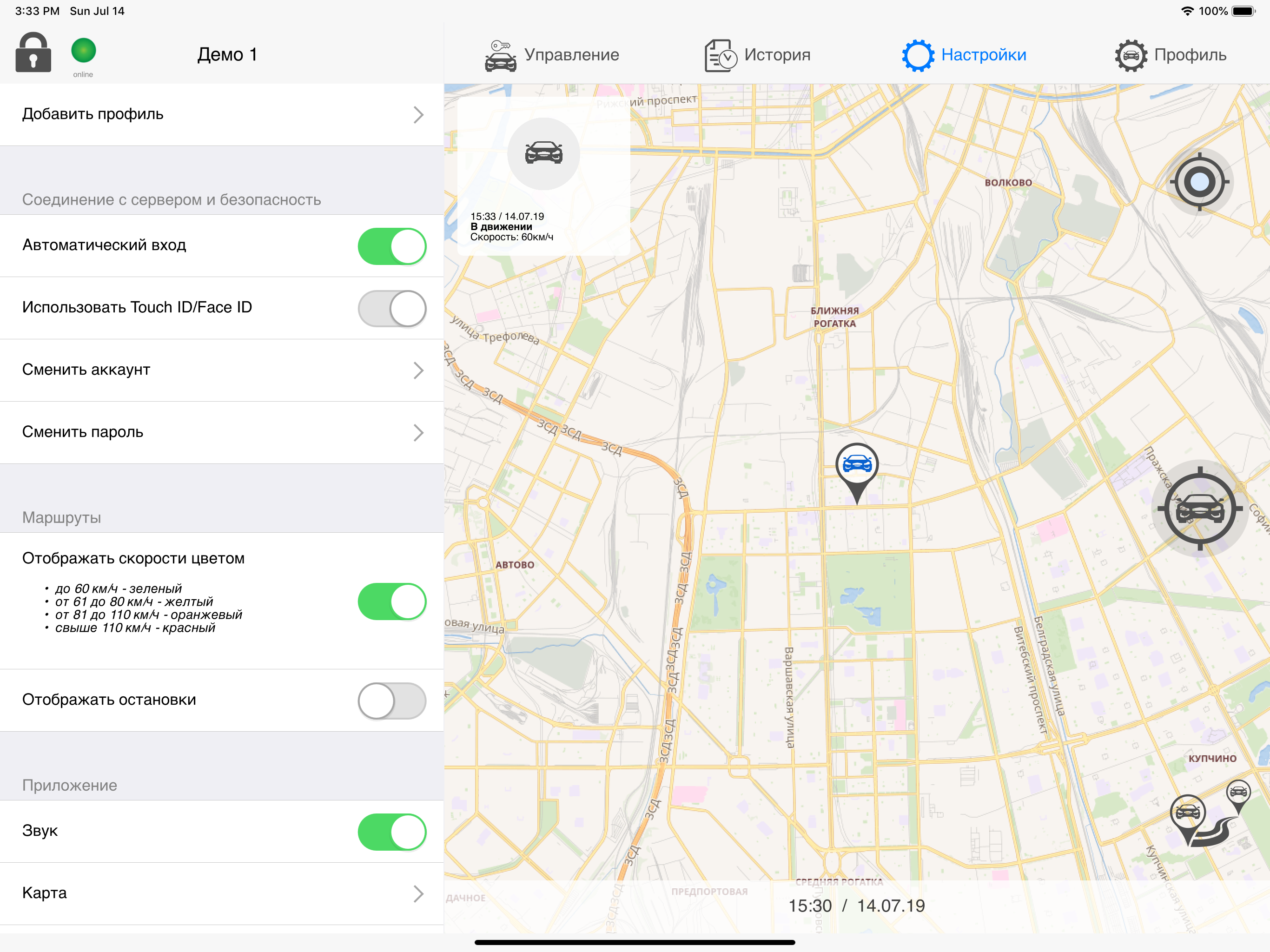Switch to Профиль tab
This screenshot has width=1270, height=952.
coord(1171,55)
